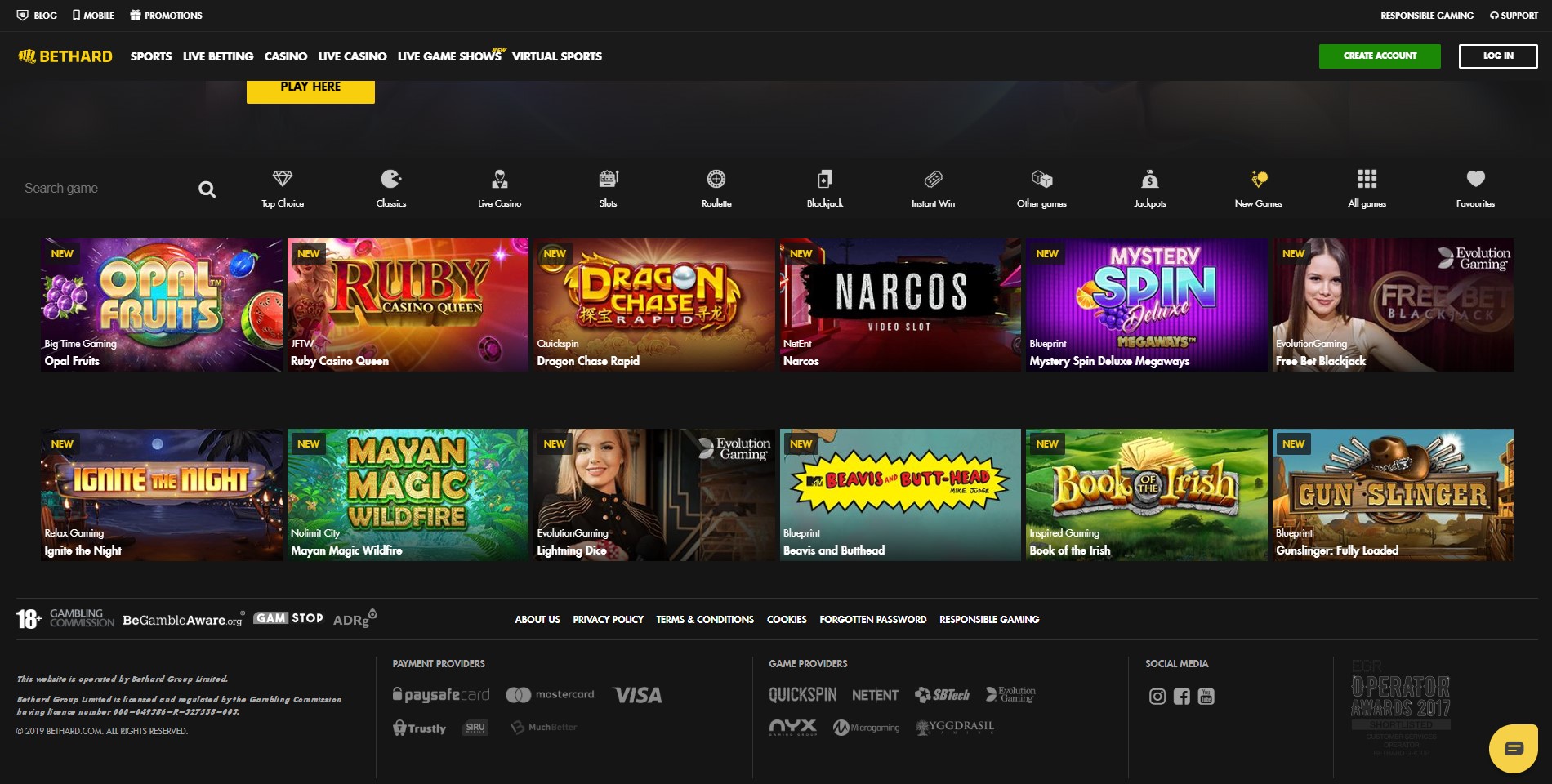Open the BeGambleAware.org logo
Image resolution: width=1552 pixels, height=784 pixels.
[183, 620]
